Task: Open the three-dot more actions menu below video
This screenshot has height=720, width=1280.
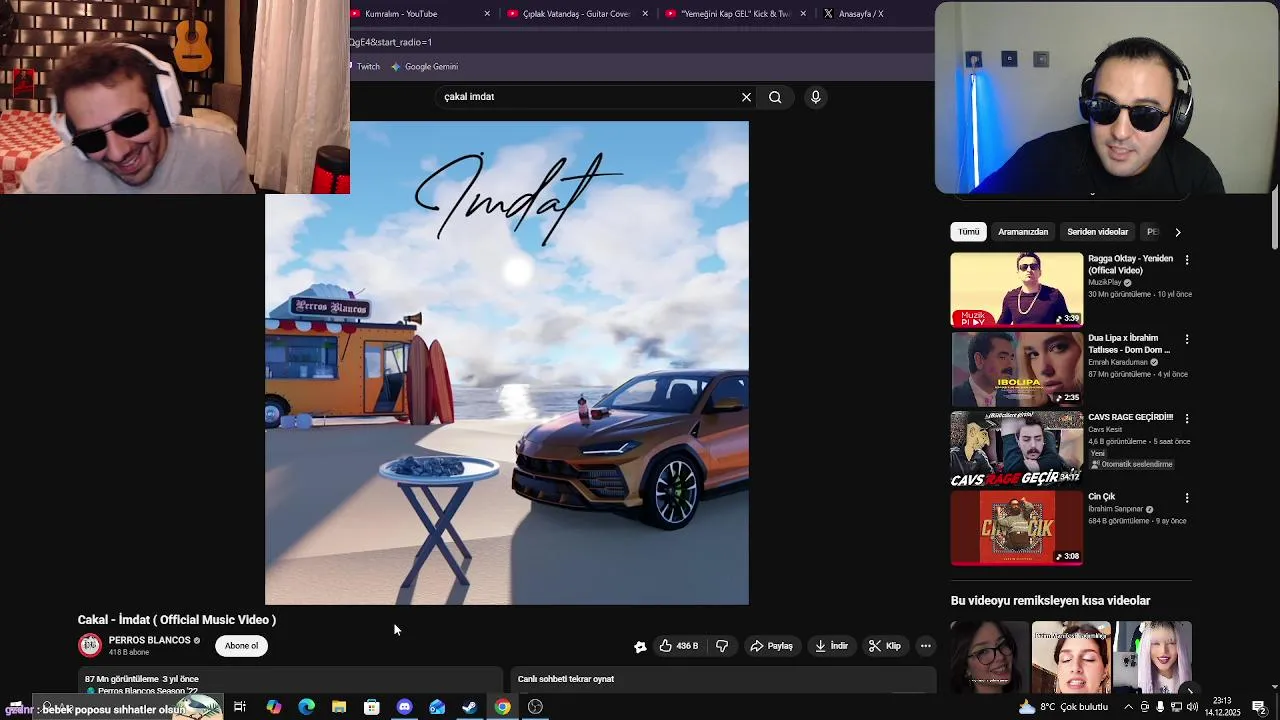Action: [x=926, y=646]
